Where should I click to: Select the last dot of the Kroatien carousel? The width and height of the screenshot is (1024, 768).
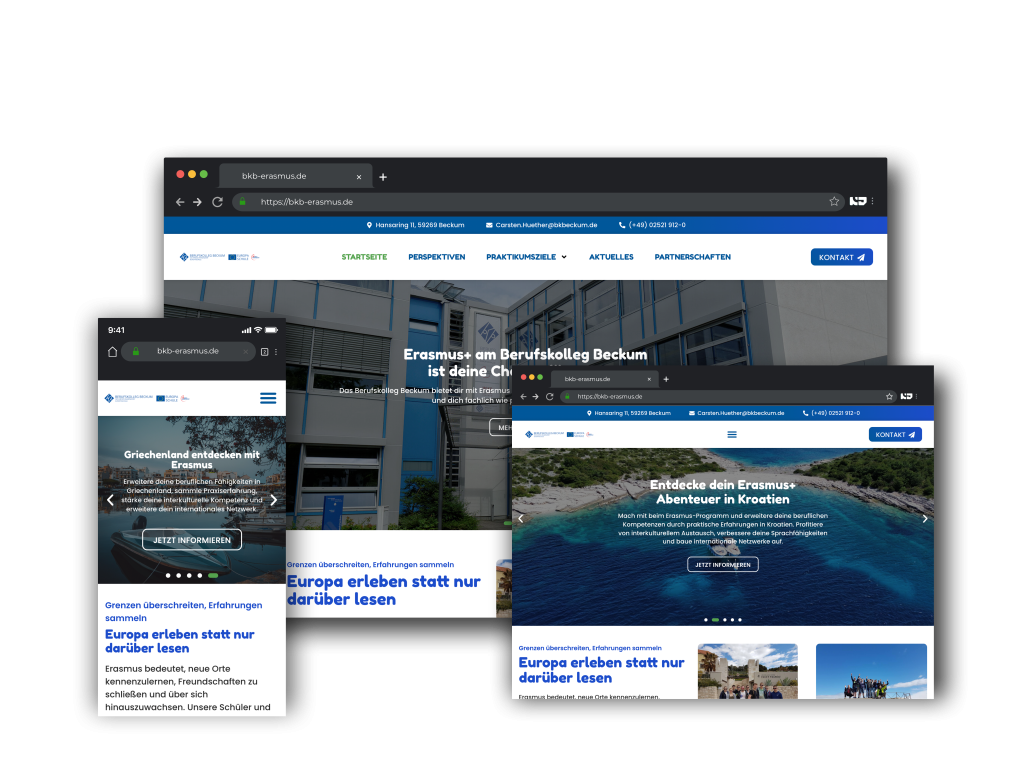pyautogui.click(x=740, y=620)
